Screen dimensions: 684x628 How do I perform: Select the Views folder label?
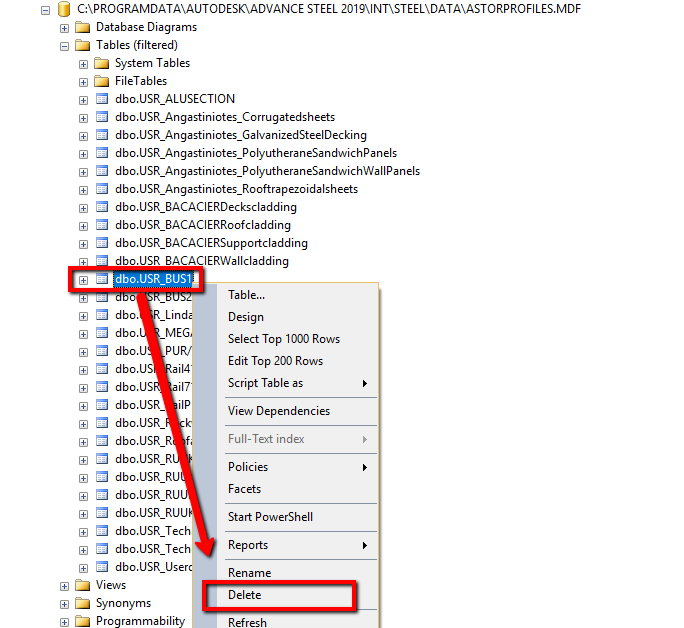(x=111, y=585)
